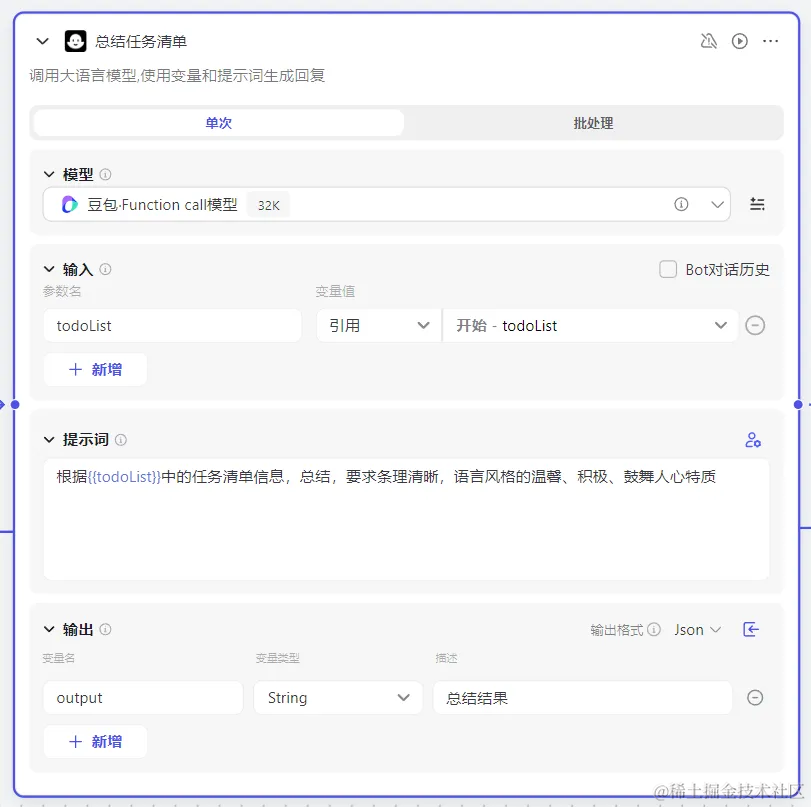Open the String variable type dropdown
The width and height of the screenshot is (811, 807).
tap(338, 698)
